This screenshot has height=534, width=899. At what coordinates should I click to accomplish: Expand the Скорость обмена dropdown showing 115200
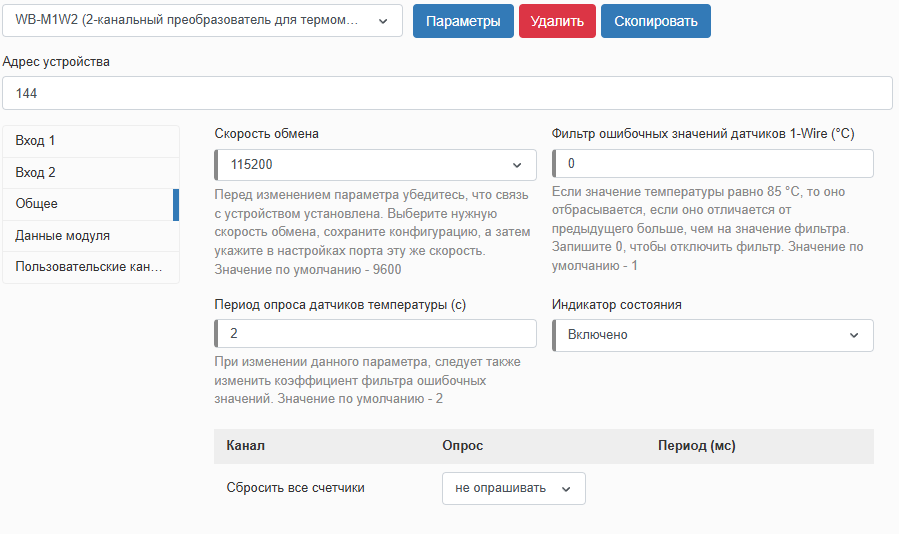(376, 165)
